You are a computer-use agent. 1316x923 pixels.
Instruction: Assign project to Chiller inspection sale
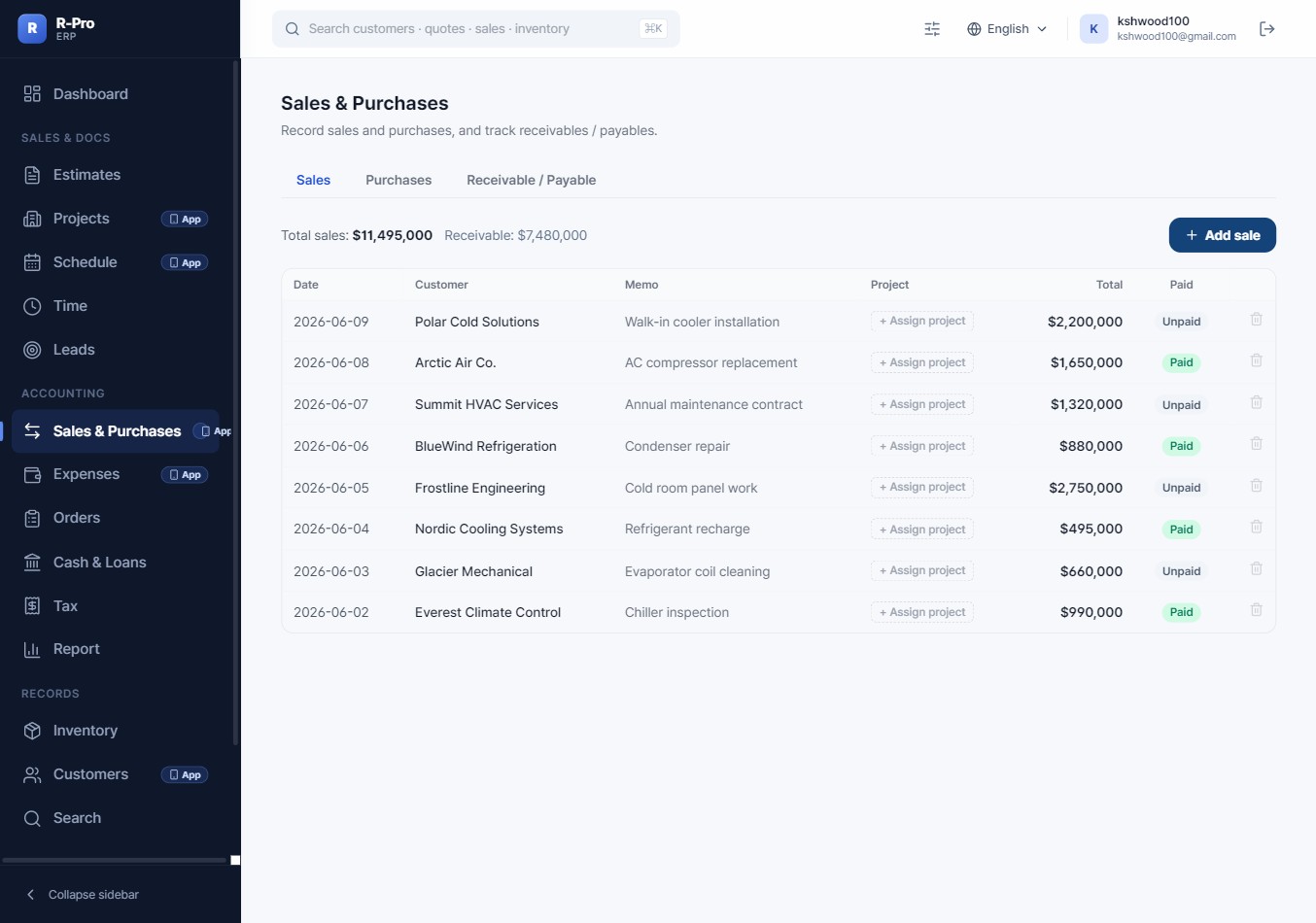(x=922, y=612)
